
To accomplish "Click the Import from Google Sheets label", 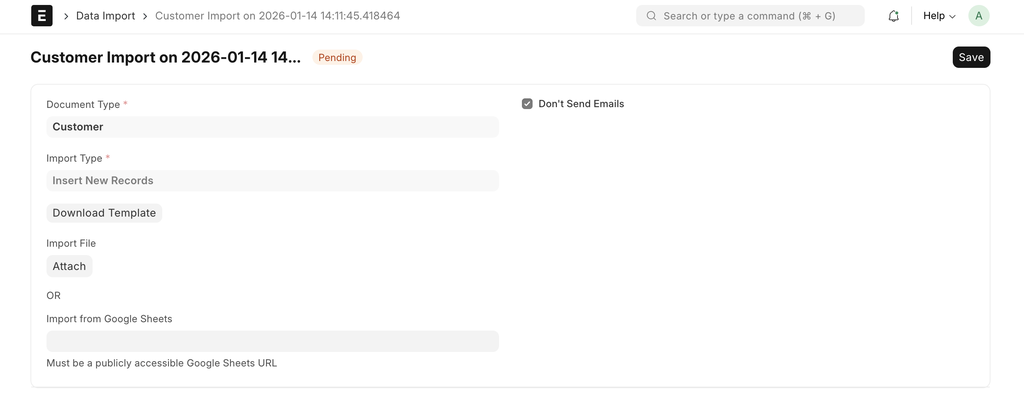I will click(109, 319).
